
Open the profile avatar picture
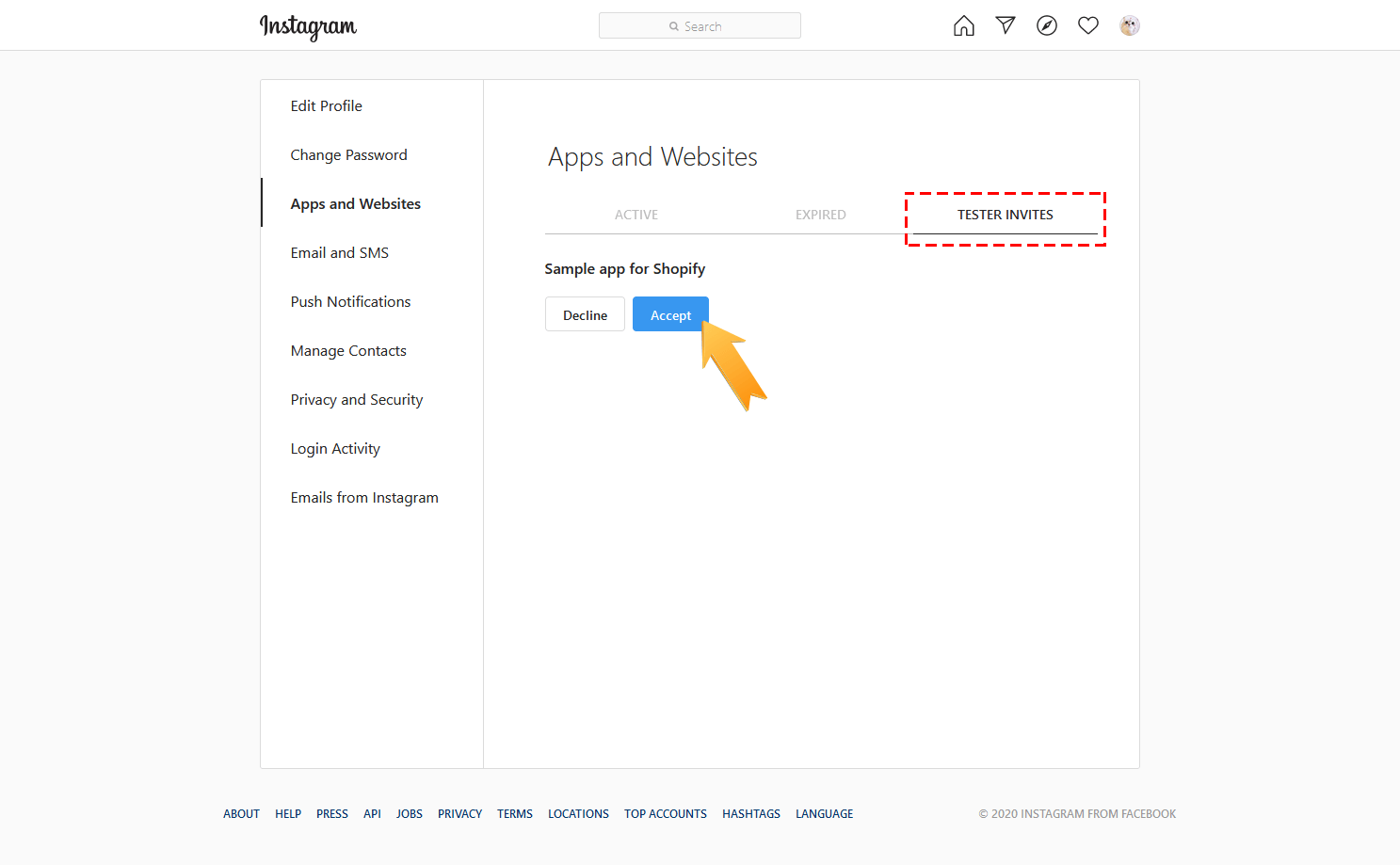pyautogui.click(x=1130, y=25)
